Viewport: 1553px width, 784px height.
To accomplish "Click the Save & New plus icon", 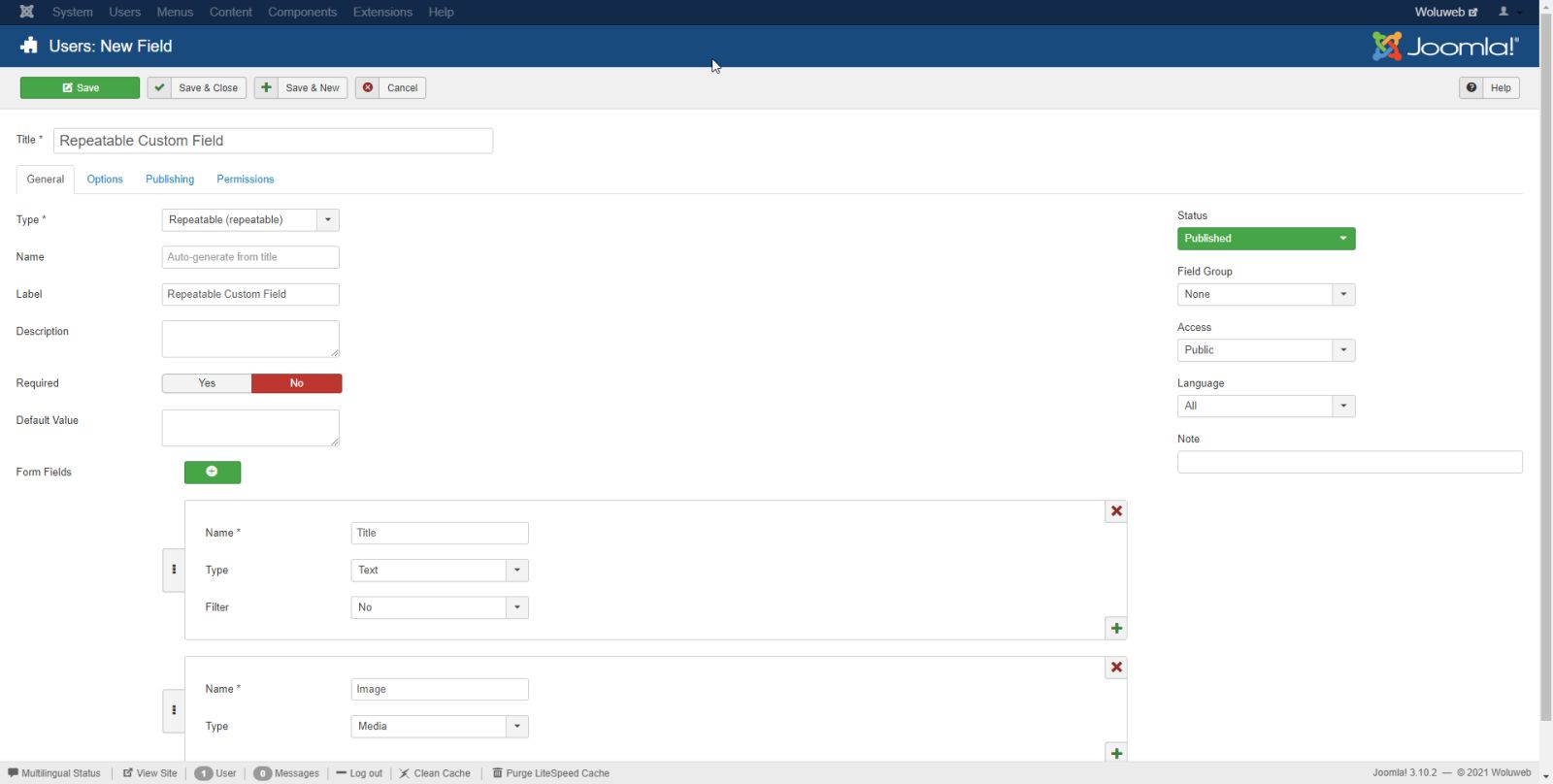I will click(266, 87).
